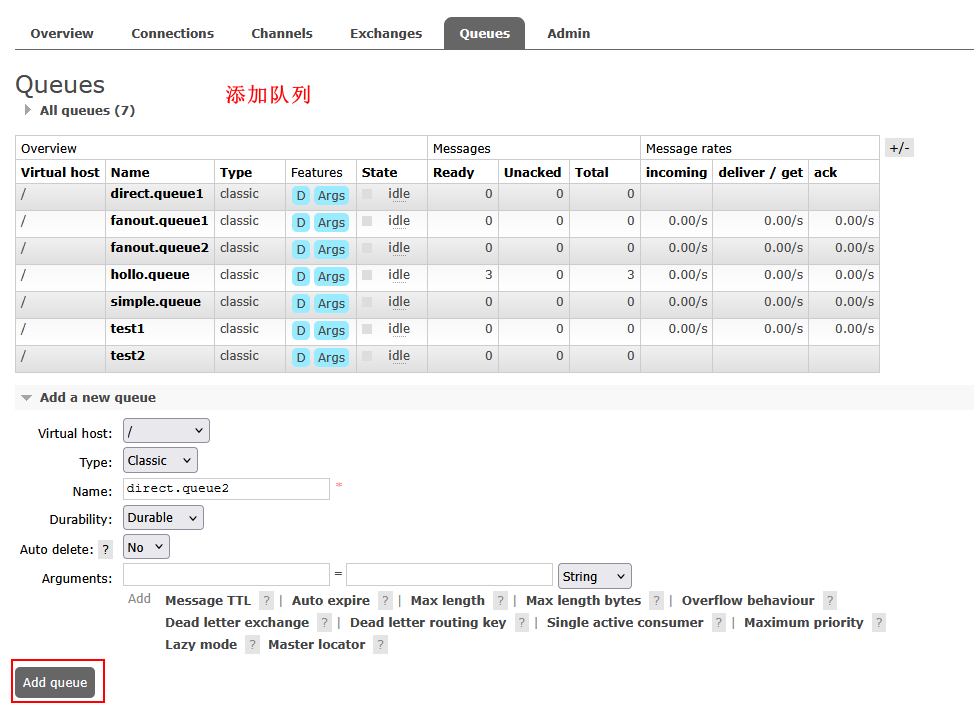Screen dimensions: 974x714
Task: Open the Virtual host dropdown
Action: click(166, 431)
